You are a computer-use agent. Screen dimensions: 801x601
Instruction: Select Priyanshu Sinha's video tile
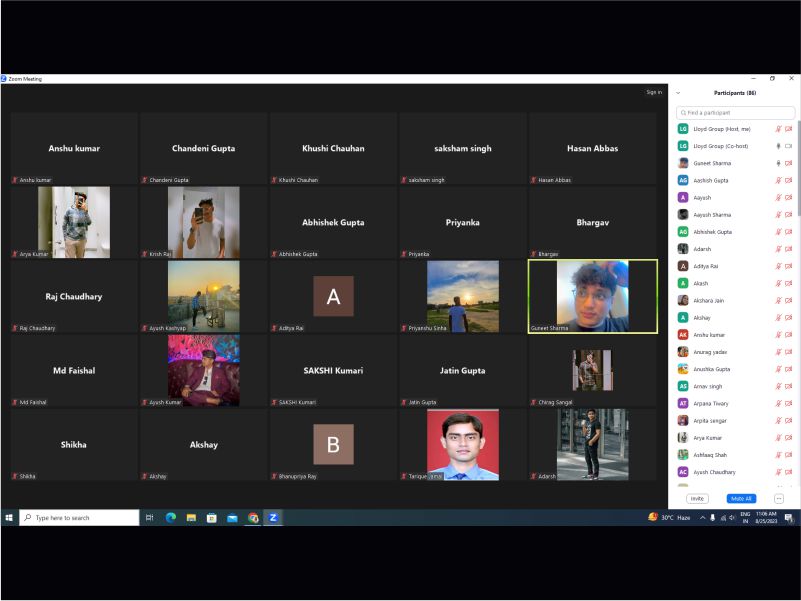(x=462, y=296)
